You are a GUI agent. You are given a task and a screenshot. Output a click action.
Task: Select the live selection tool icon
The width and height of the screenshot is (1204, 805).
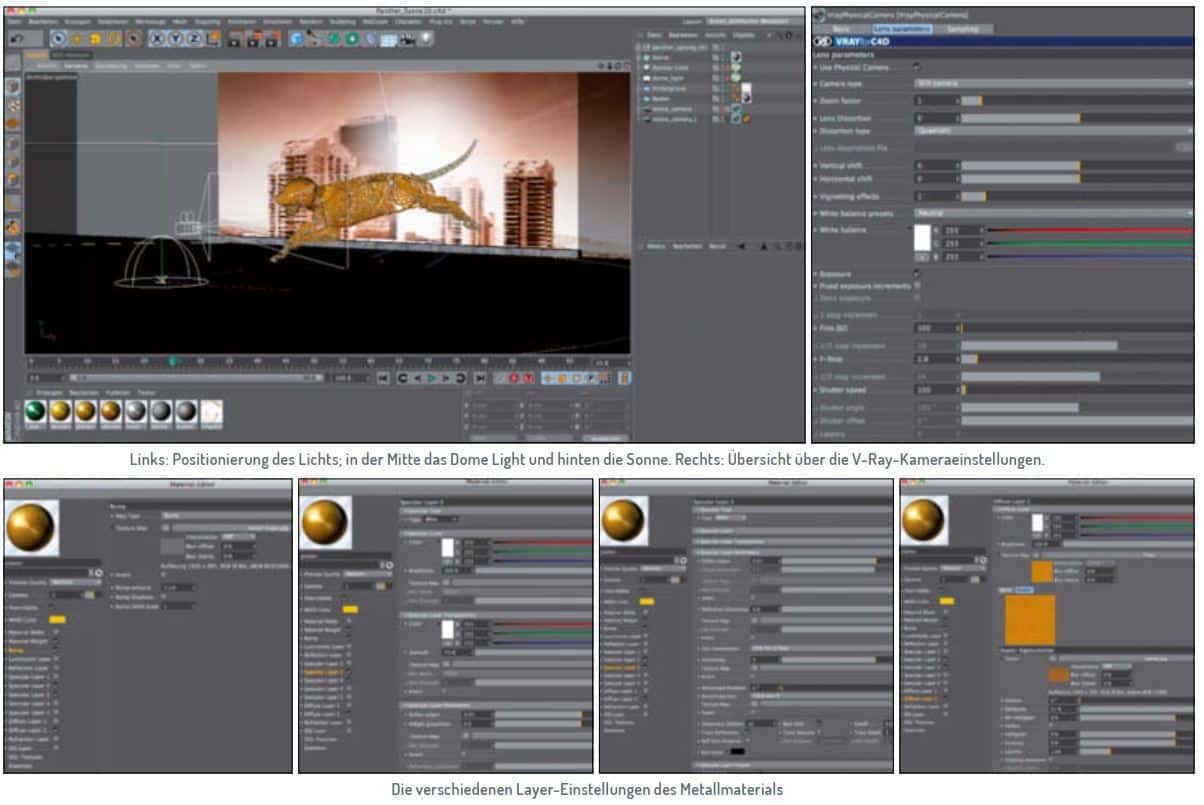click(x=57, y=38)
